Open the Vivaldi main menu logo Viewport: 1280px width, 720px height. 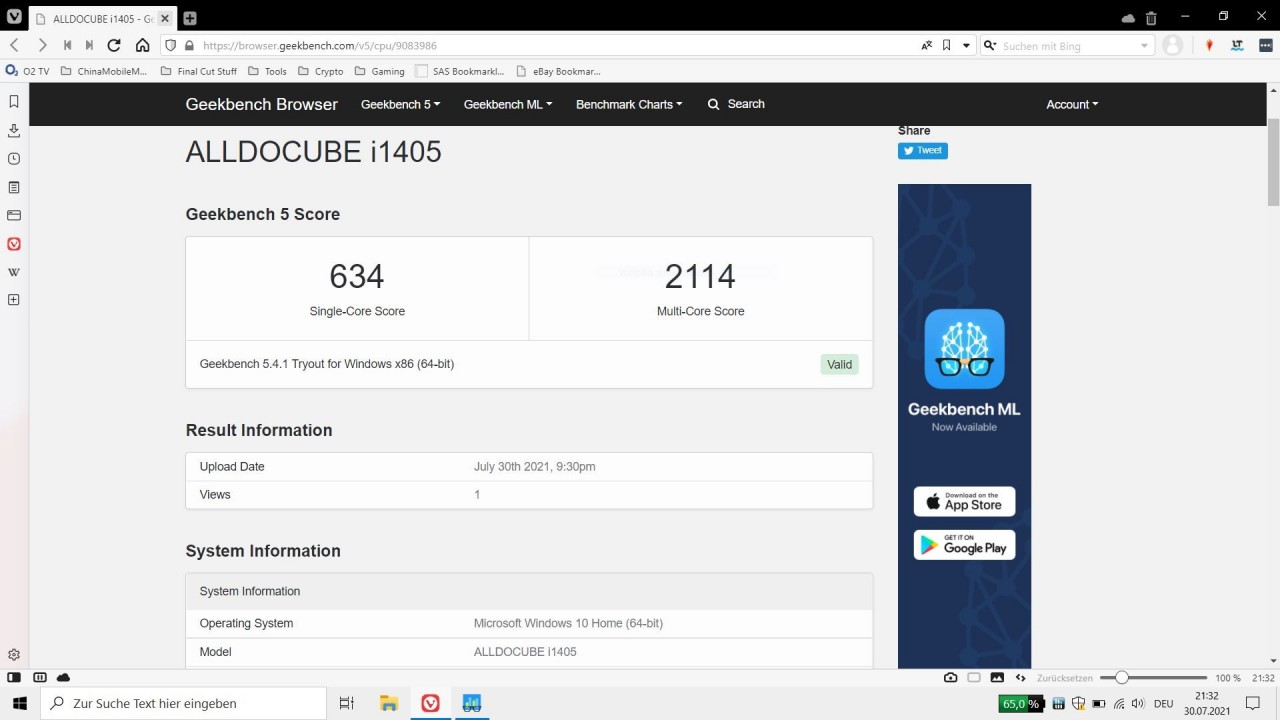point(14,18)
